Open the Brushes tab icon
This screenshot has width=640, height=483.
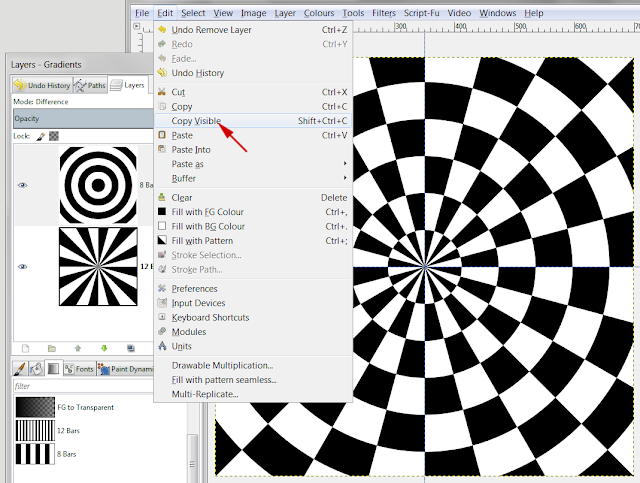(x=20, y=369)
